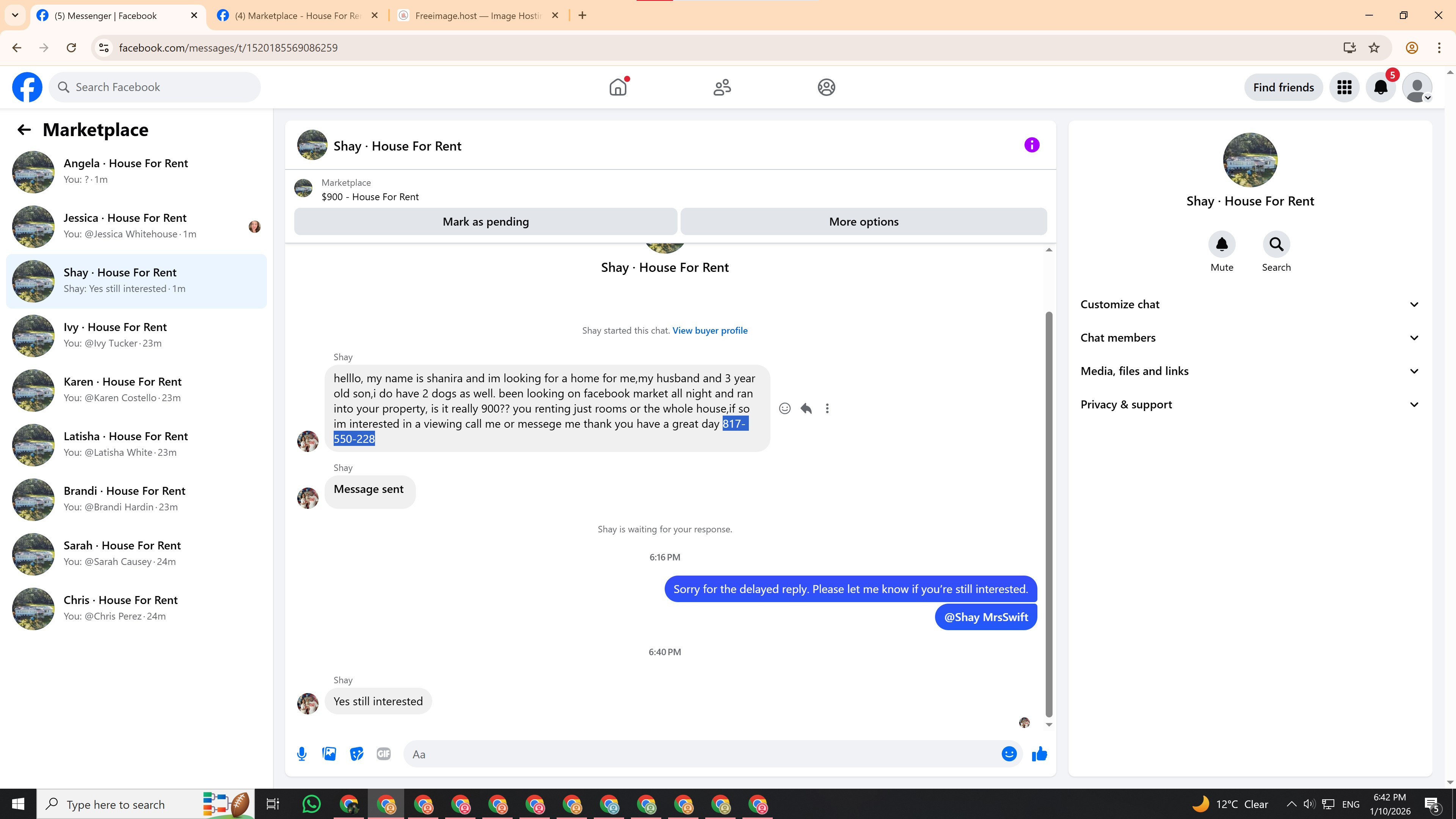Click the voice clip microphone icon
The height and width of the screenshot is (819, 1456).
click(x=302, y=754)
